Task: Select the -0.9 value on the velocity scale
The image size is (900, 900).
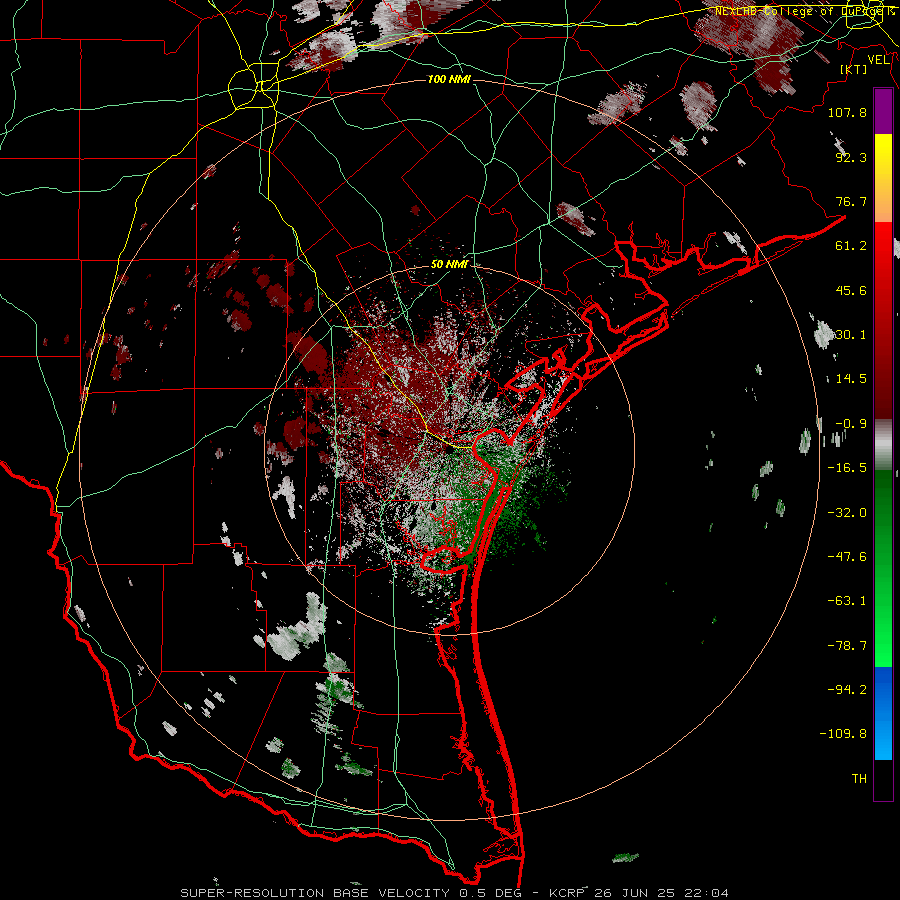Action: point(851,424)
